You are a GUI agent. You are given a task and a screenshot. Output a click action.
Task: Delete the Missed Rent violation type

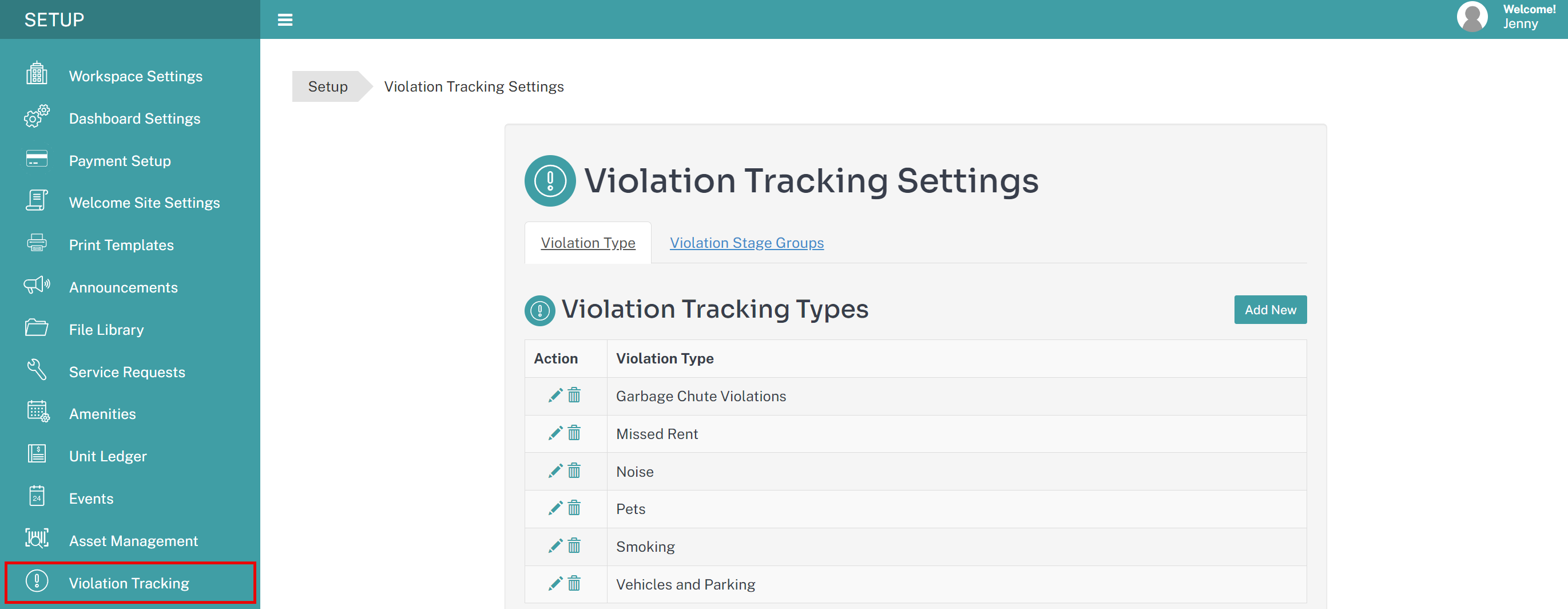(x=574, y=434)
